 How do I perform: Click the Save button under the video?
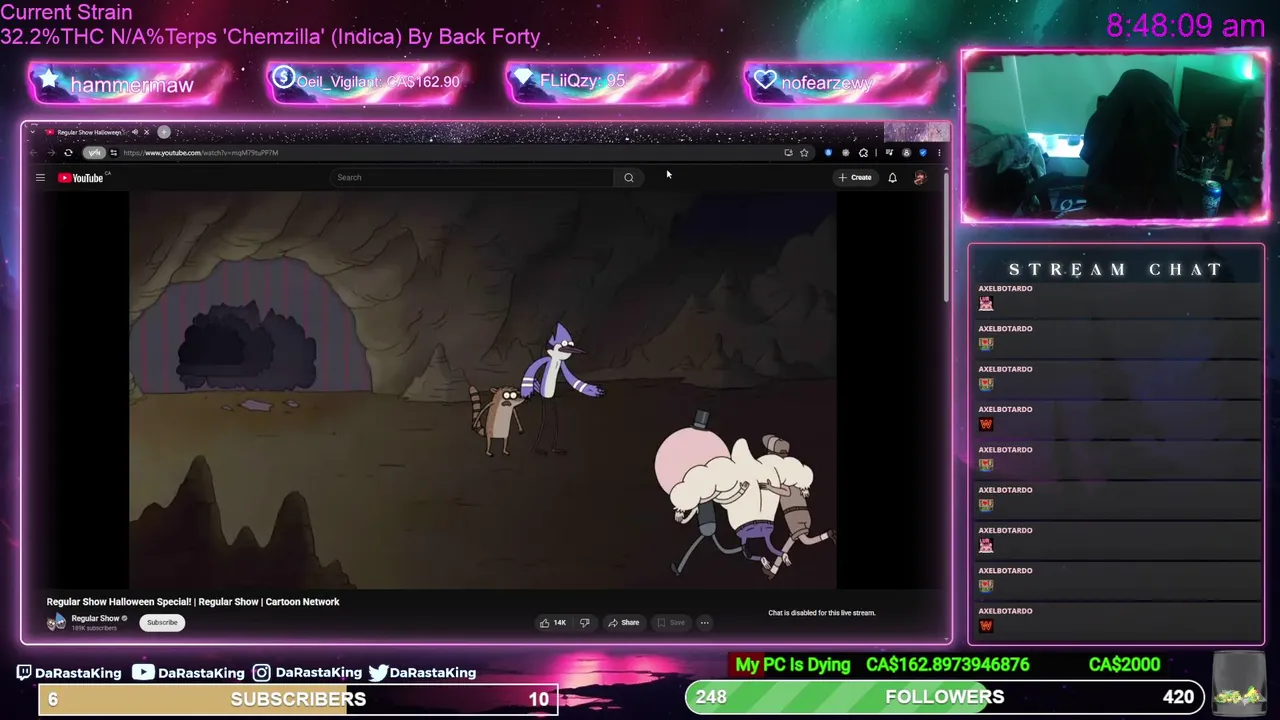(670, 622)
